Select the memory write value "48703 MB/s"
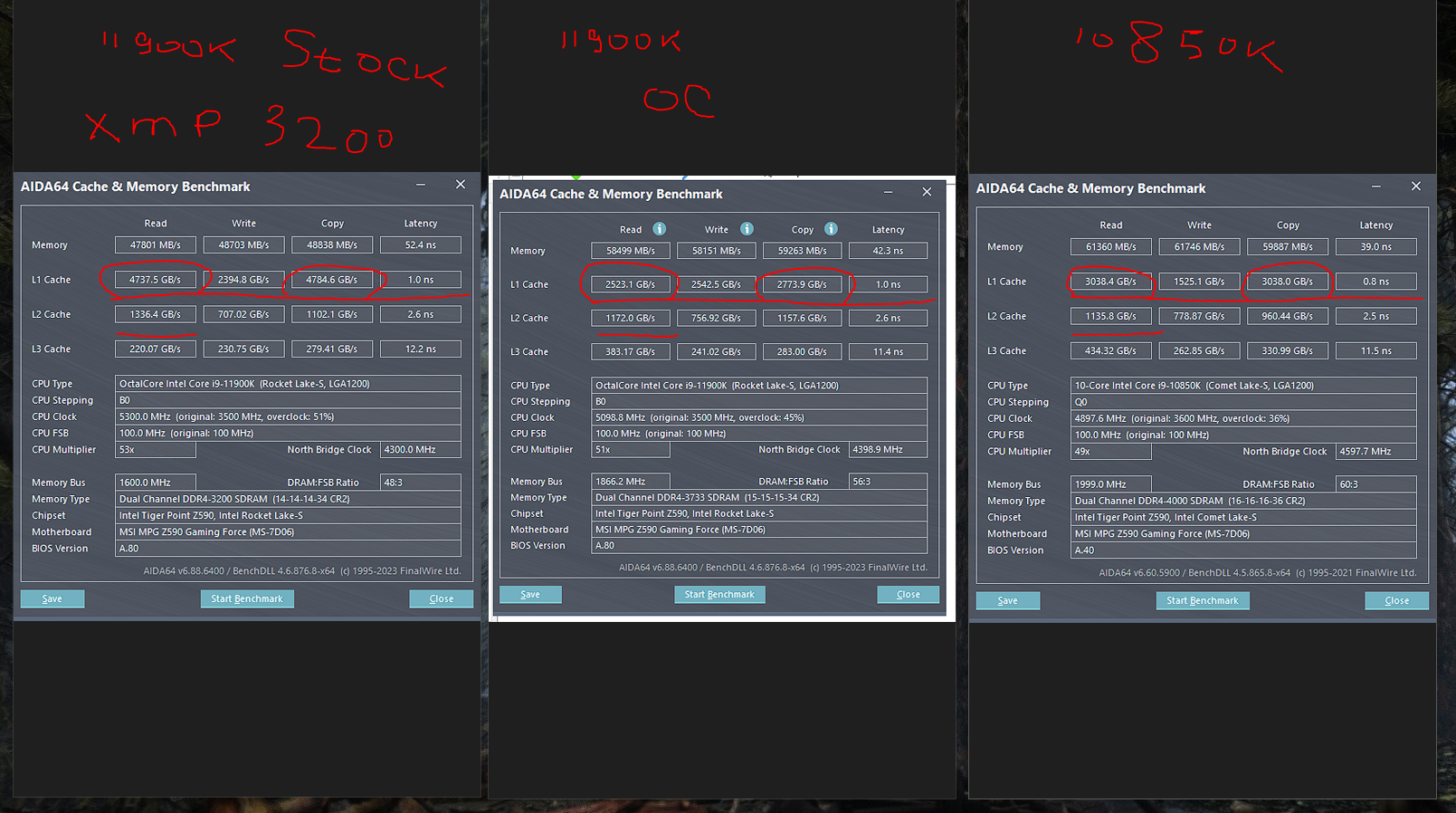 pyautogui.click(x=243, y=245)
